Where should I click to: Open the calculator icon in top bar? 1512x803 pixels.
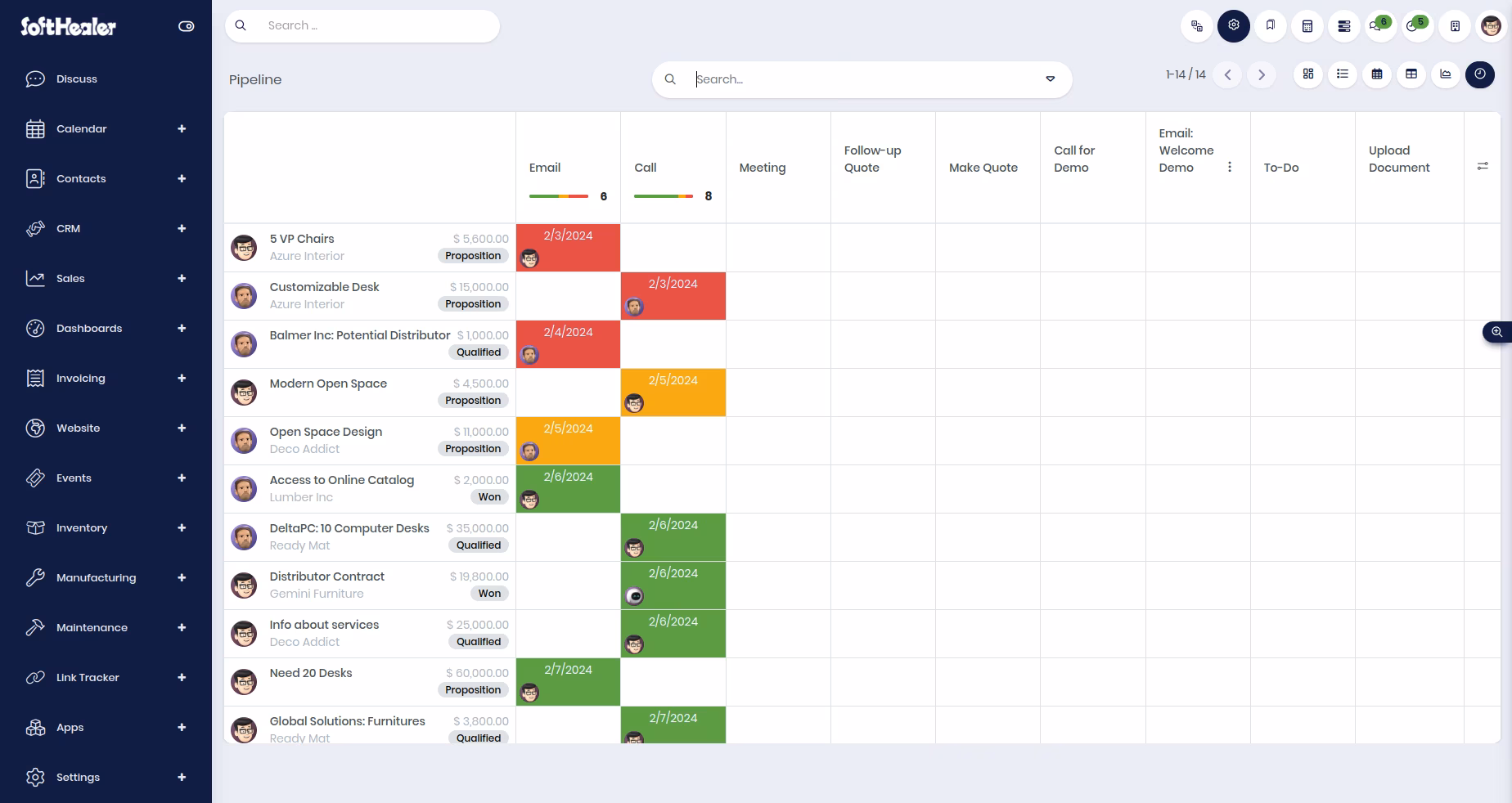(1307, 26)
